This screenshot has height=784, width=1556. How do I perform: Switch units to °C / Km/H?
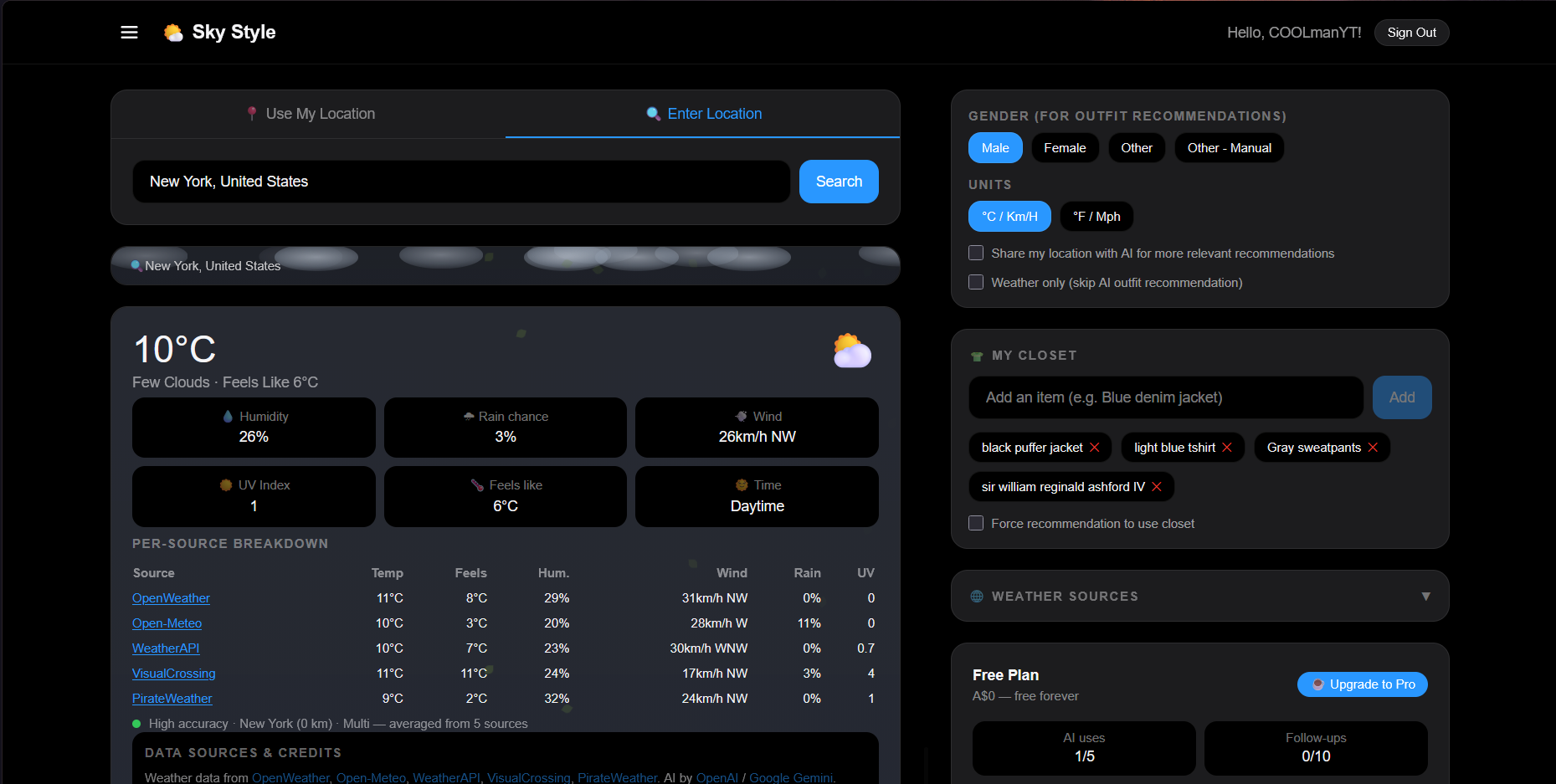click(x=1009, y=217)
